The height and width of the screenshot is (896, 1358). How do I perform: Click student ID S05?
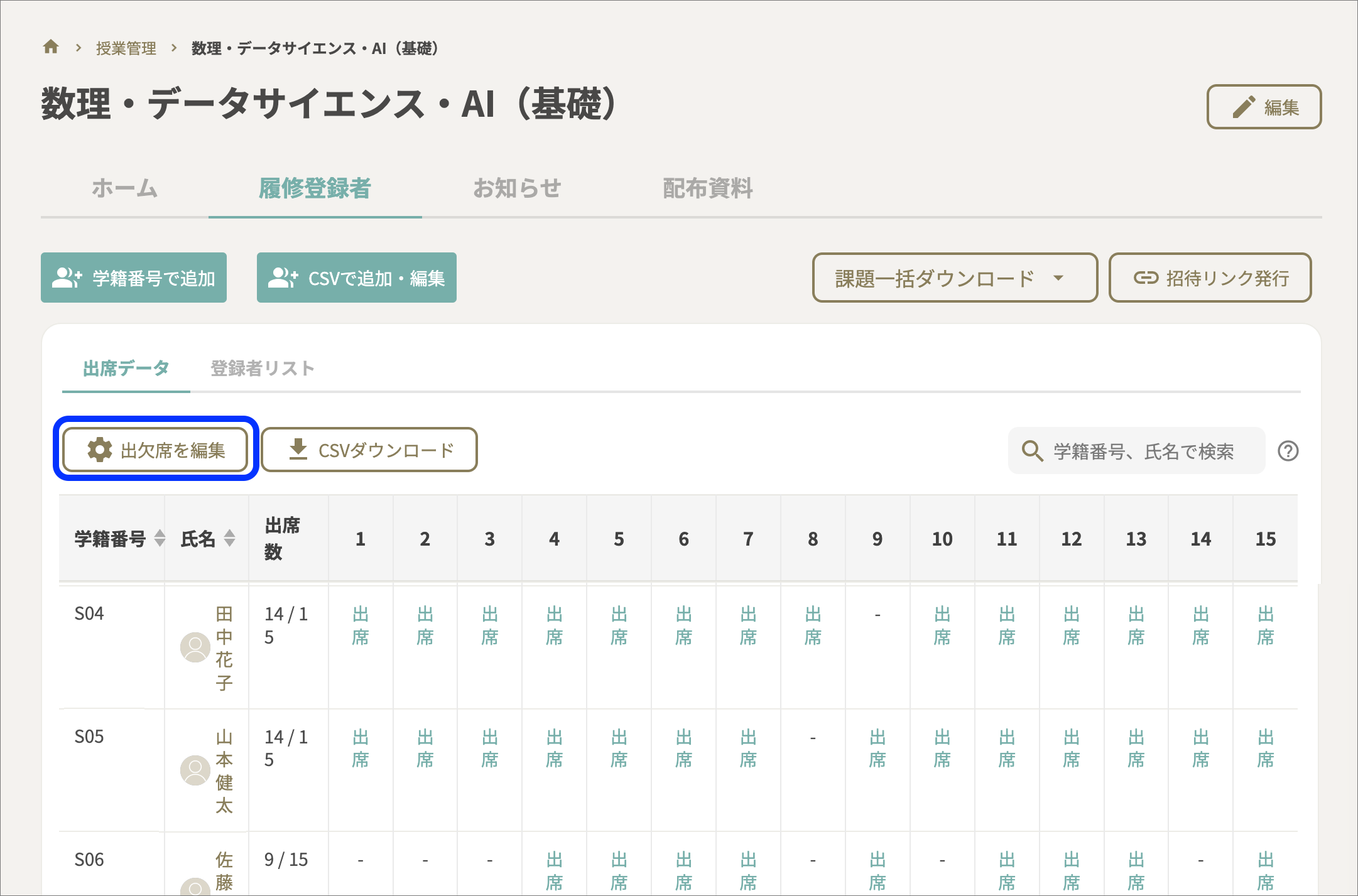[89, 737]
